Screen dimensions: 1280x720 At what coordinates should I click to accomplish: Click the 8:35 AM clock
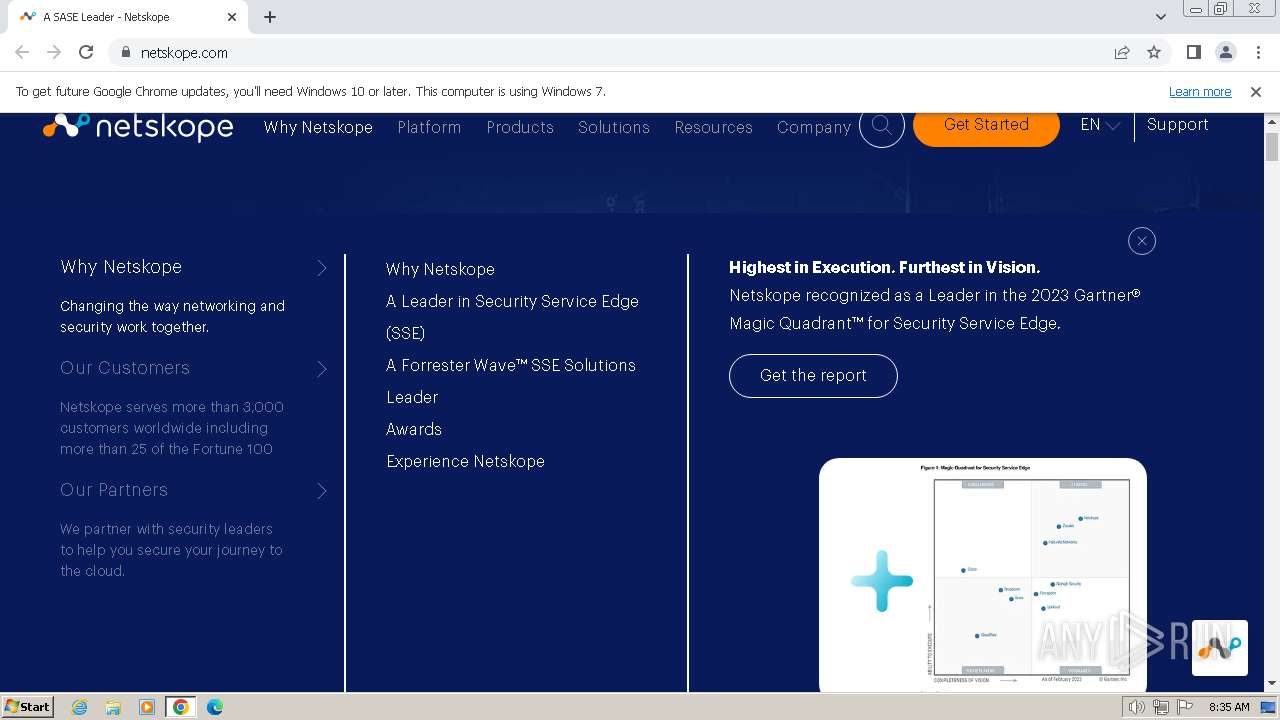(x=1229, y=707)
